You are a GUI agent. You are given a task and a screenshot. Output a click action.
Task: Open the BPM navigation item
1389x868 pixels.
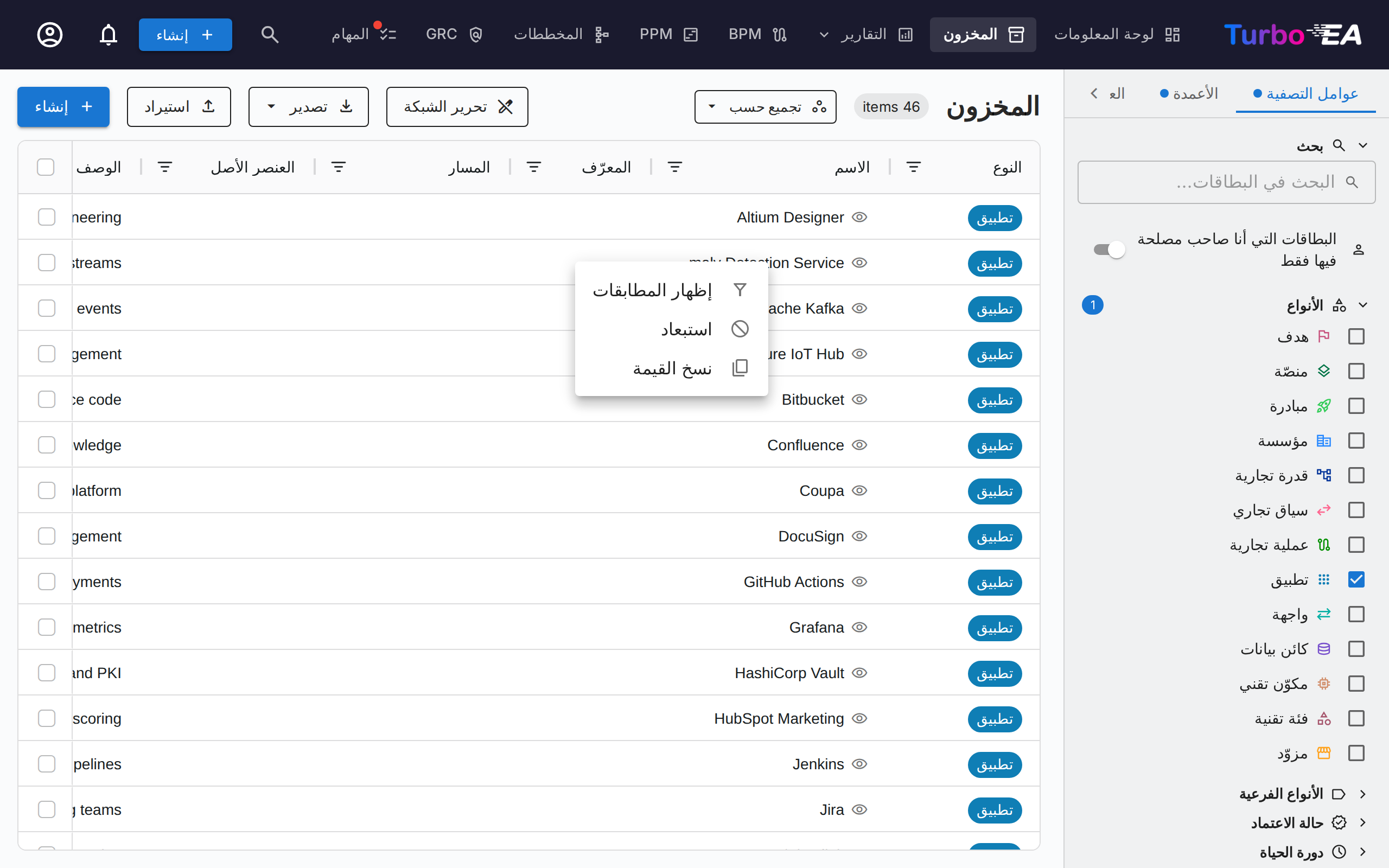coord(757,34)
